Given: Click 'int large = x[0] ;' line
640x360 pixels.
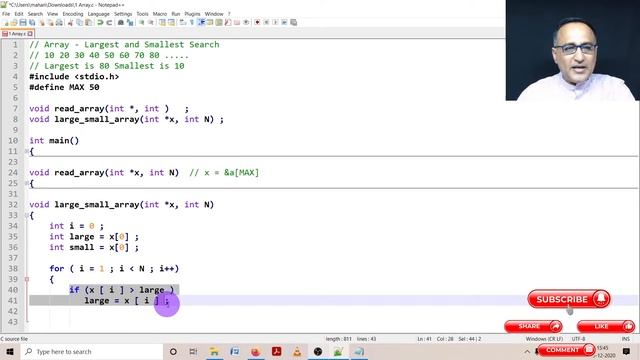Looking at the screenshot, I should (x=94, y=237).
